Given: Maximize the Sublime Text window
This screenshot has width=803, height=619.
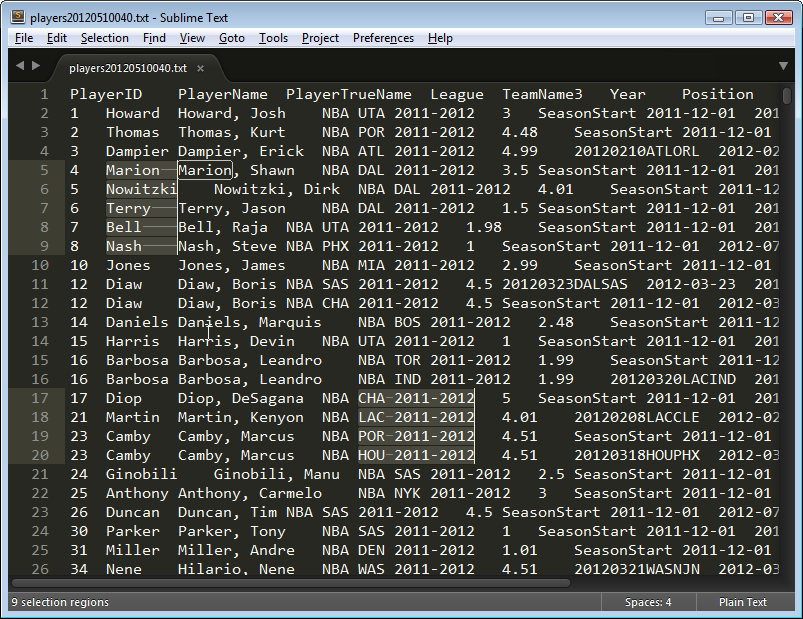Looking at the screenshot, I should (747, 17).
